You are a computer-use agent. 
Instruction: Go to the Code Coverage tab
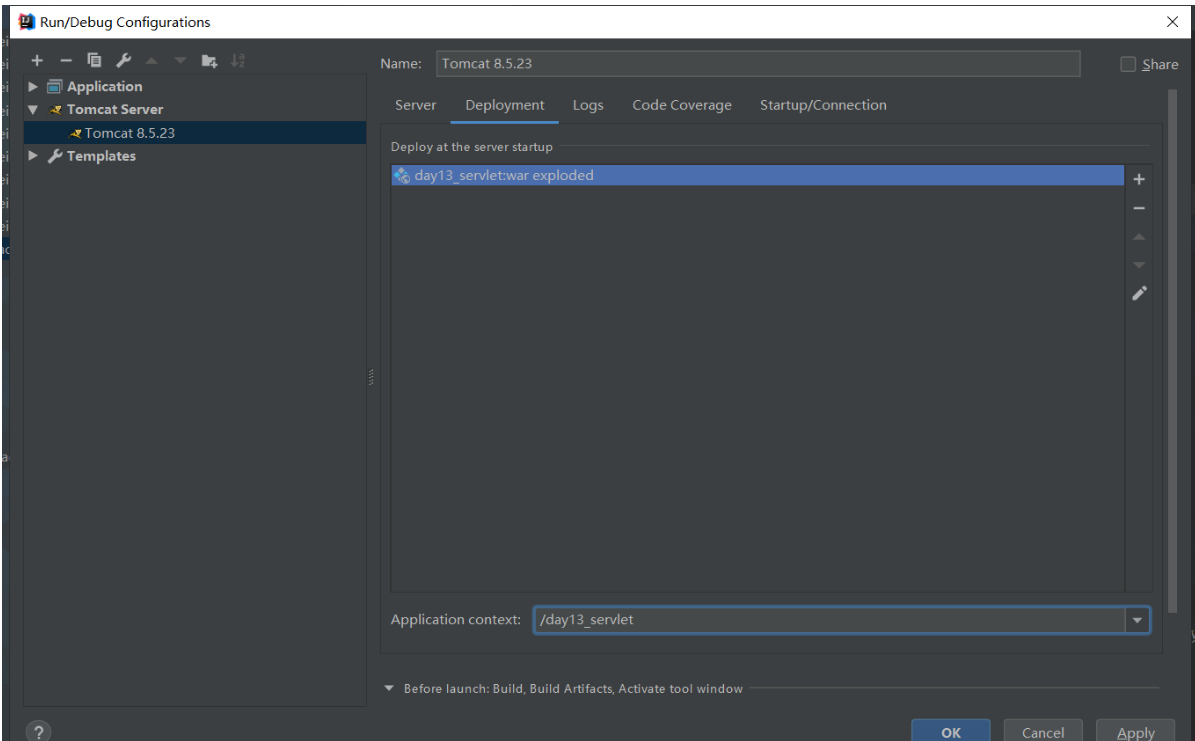point(681,105)
